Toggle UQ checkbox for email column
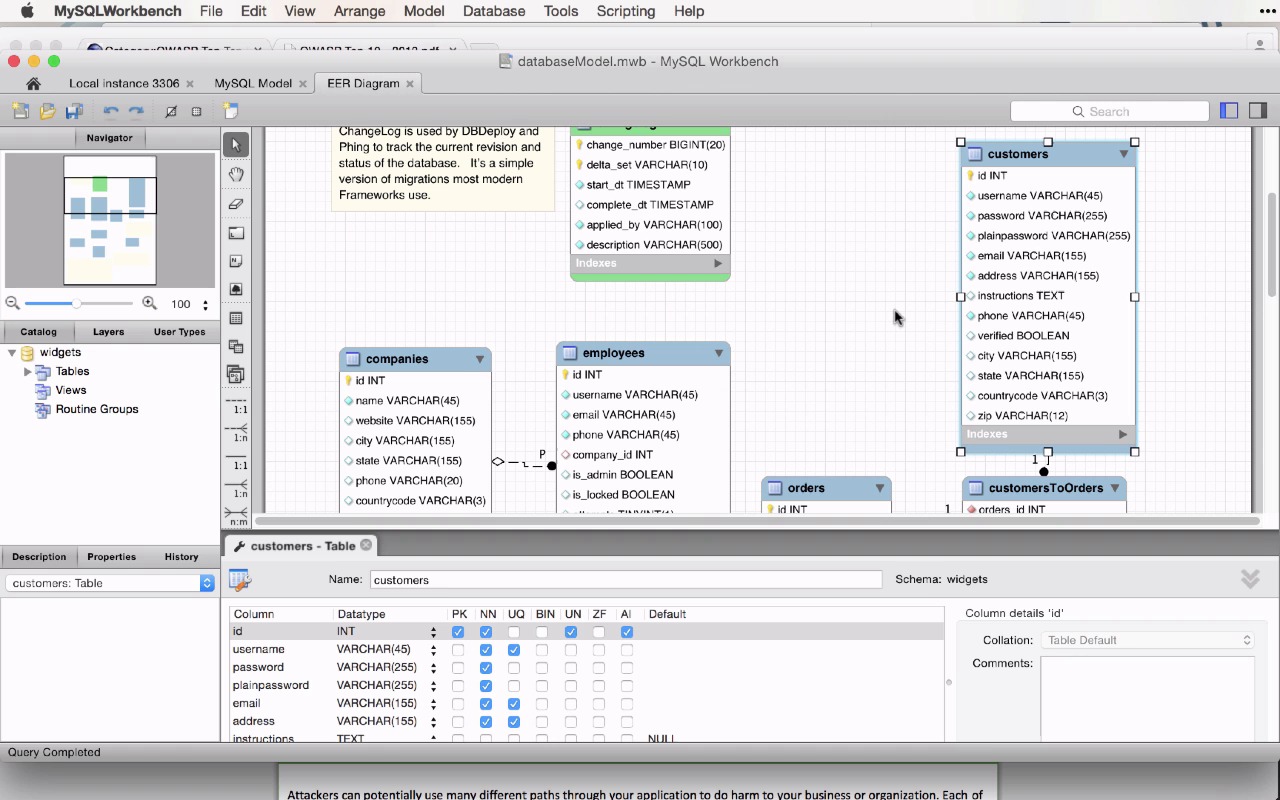Screen dimensions: 1280x800 514,704
